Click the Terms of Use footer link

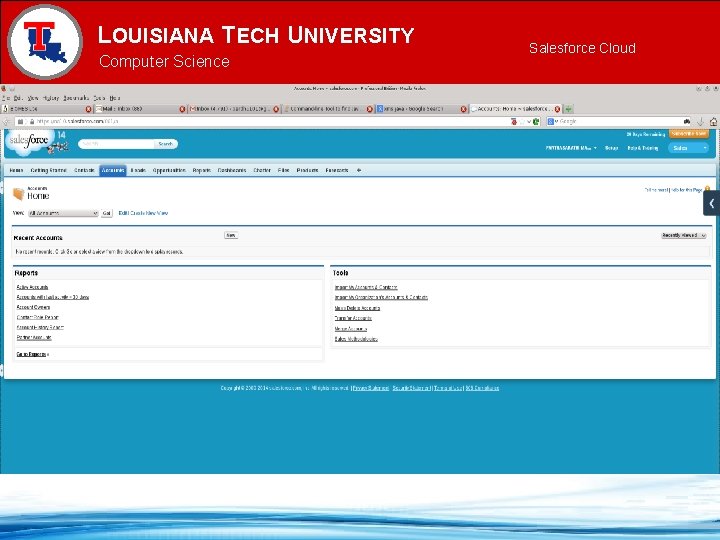448,388
